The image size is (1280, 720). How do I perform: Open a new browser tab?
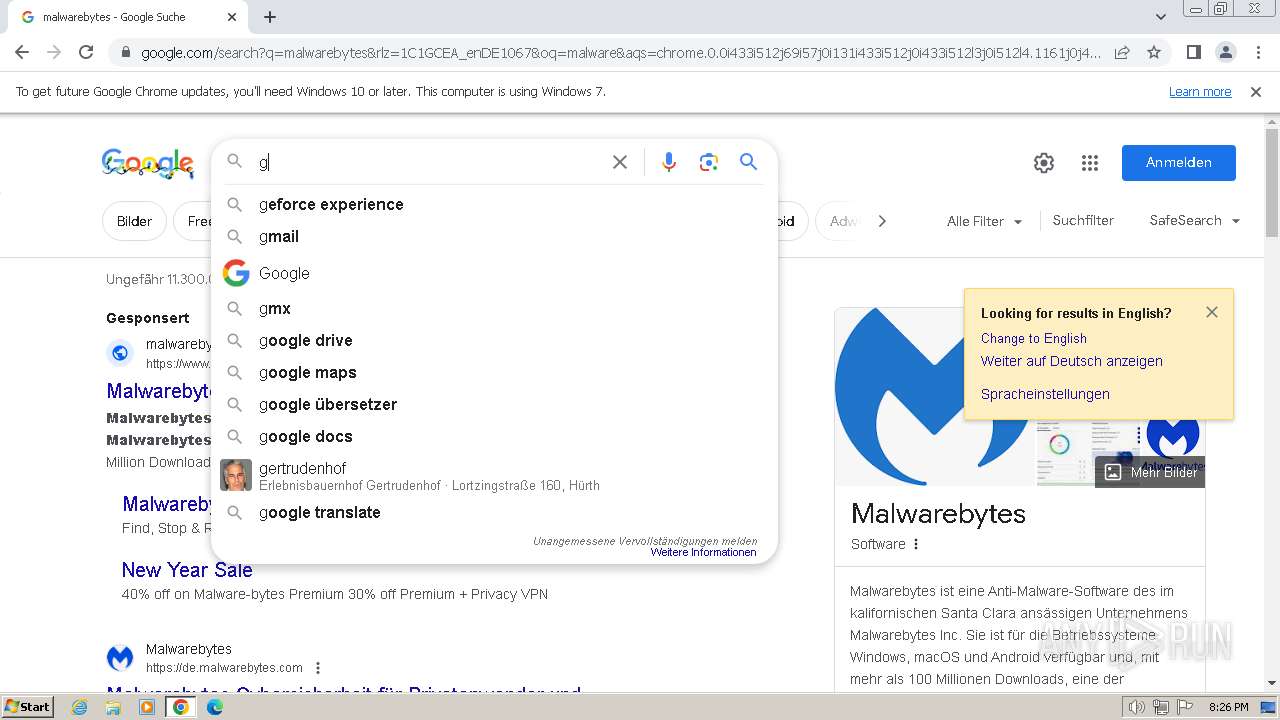tap(270, 17)
